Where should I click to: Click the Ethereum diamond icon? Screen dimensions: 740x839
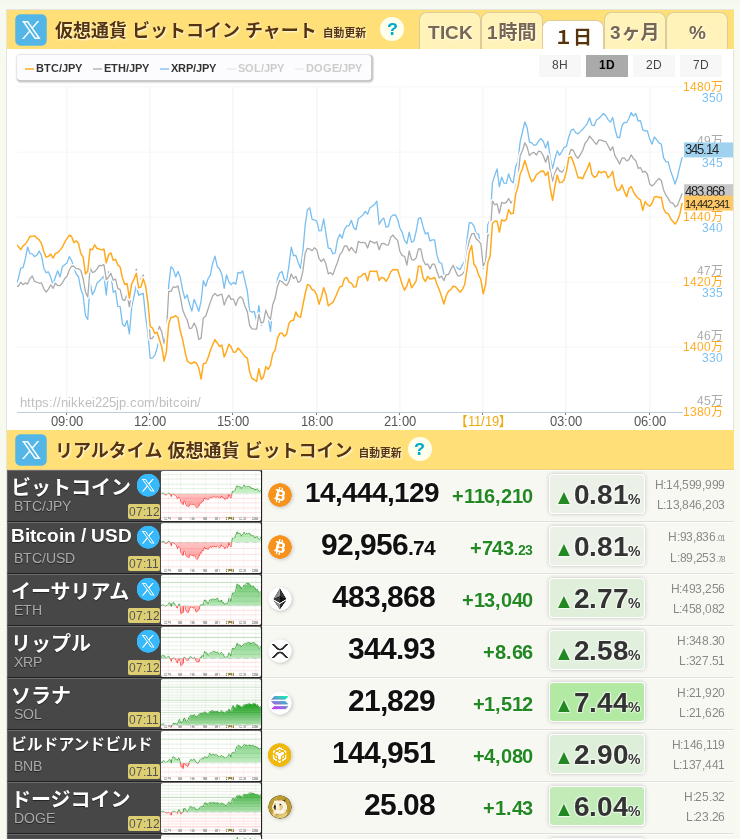point(280,598)
